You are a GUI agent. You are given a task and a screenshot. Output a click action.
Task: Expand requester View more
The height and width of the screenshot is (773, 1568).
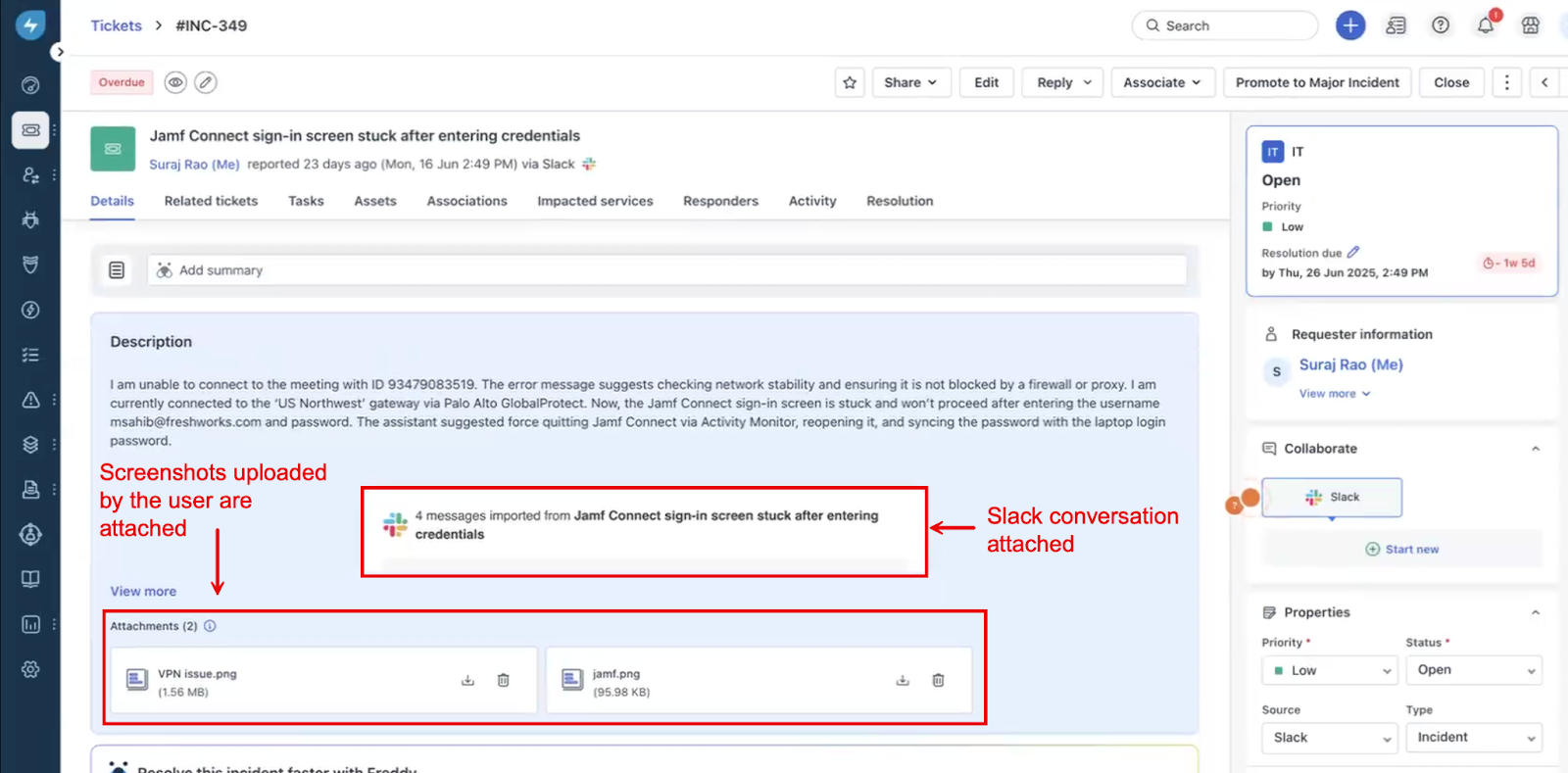tap(1335, 394)
